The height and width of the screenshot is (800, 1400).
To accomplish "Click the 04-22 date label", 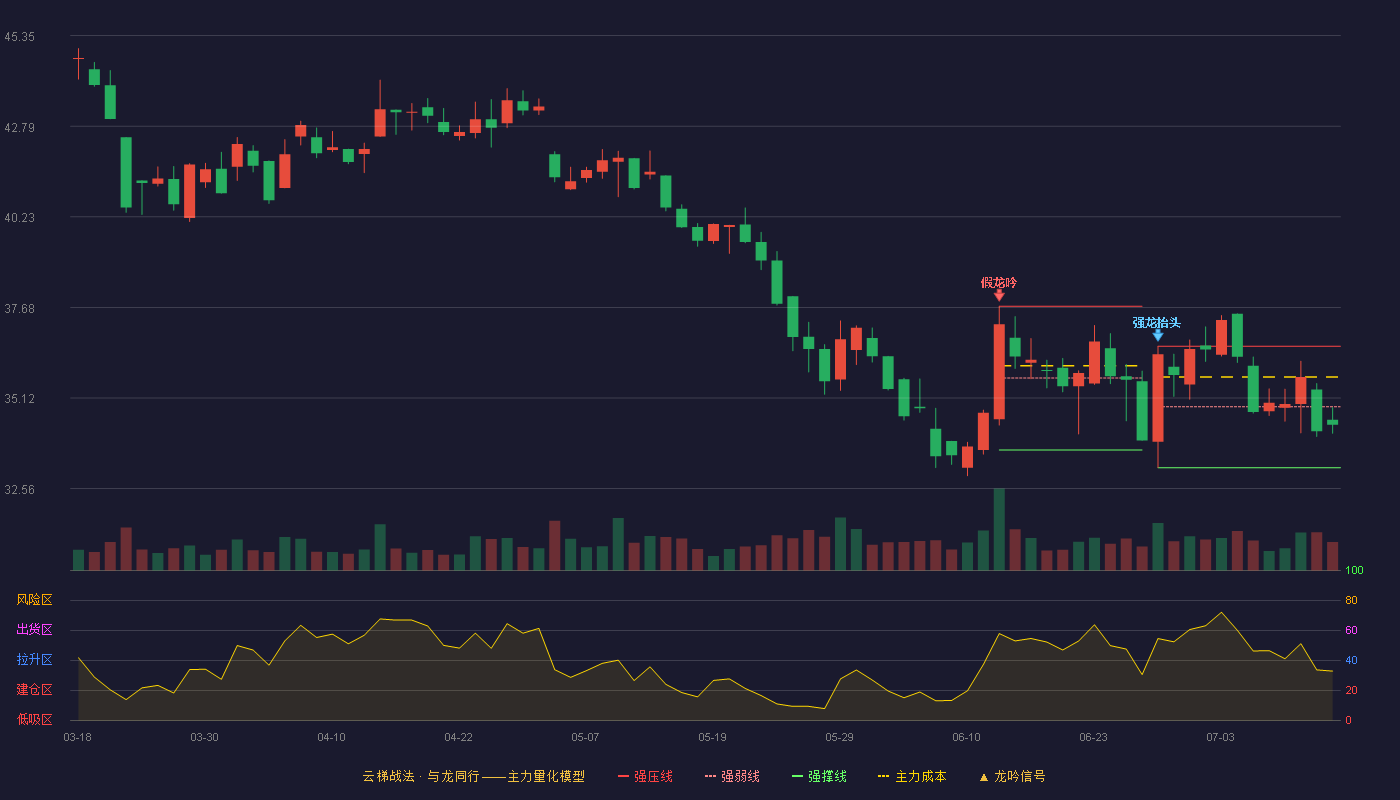I will click(458, 737).
